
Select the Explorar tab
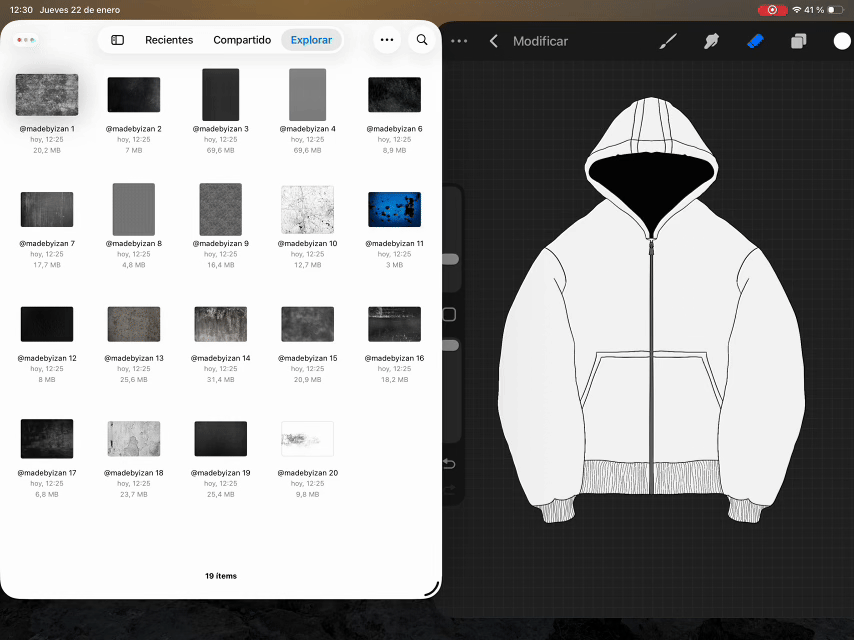pyautogui.click(x=311, y=40)
